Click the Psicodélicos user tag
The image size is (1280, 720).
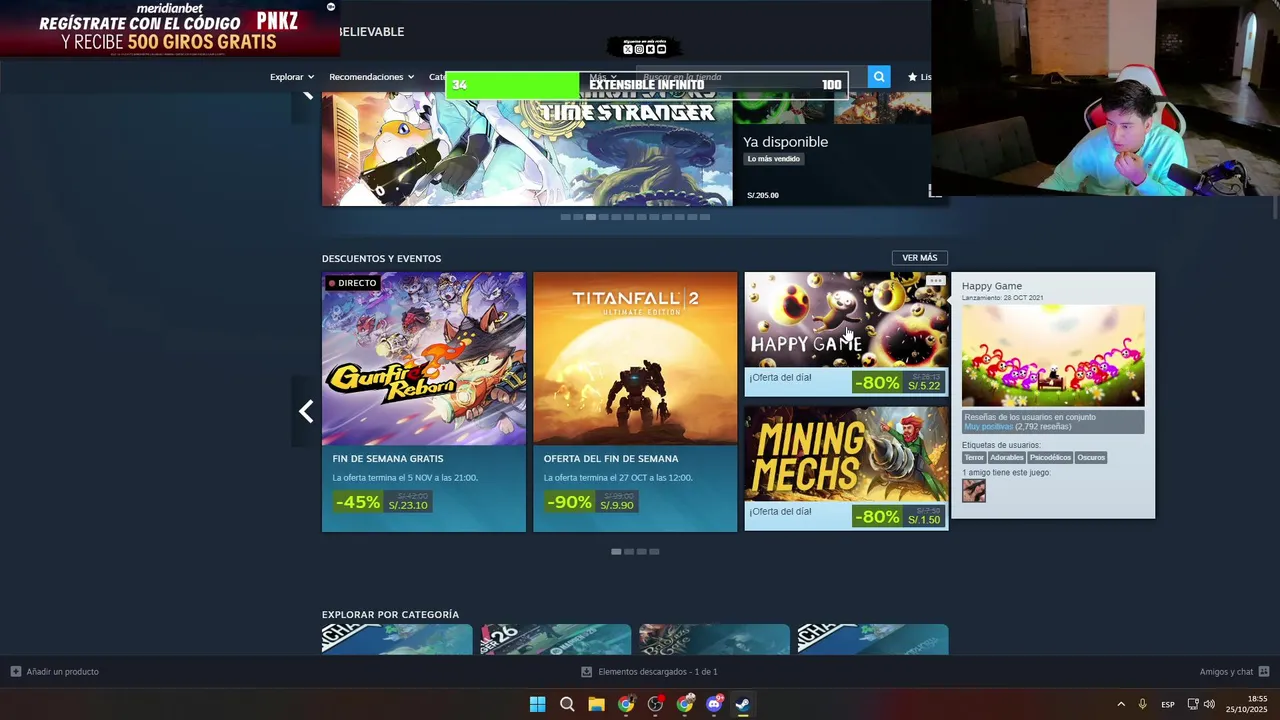click(x=1050, y=458)
